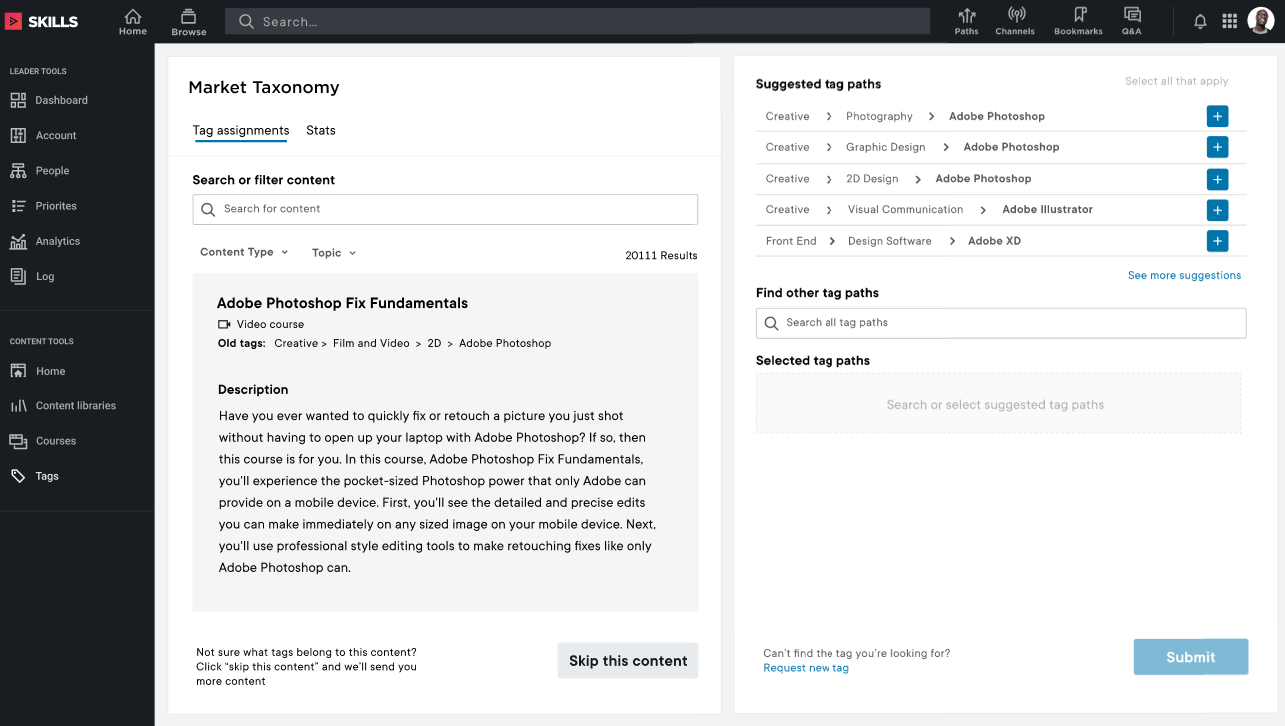Click the Select all that apply text
Image resolution: width=1285 pixels, height=726 pixels.
(1176, 81)
